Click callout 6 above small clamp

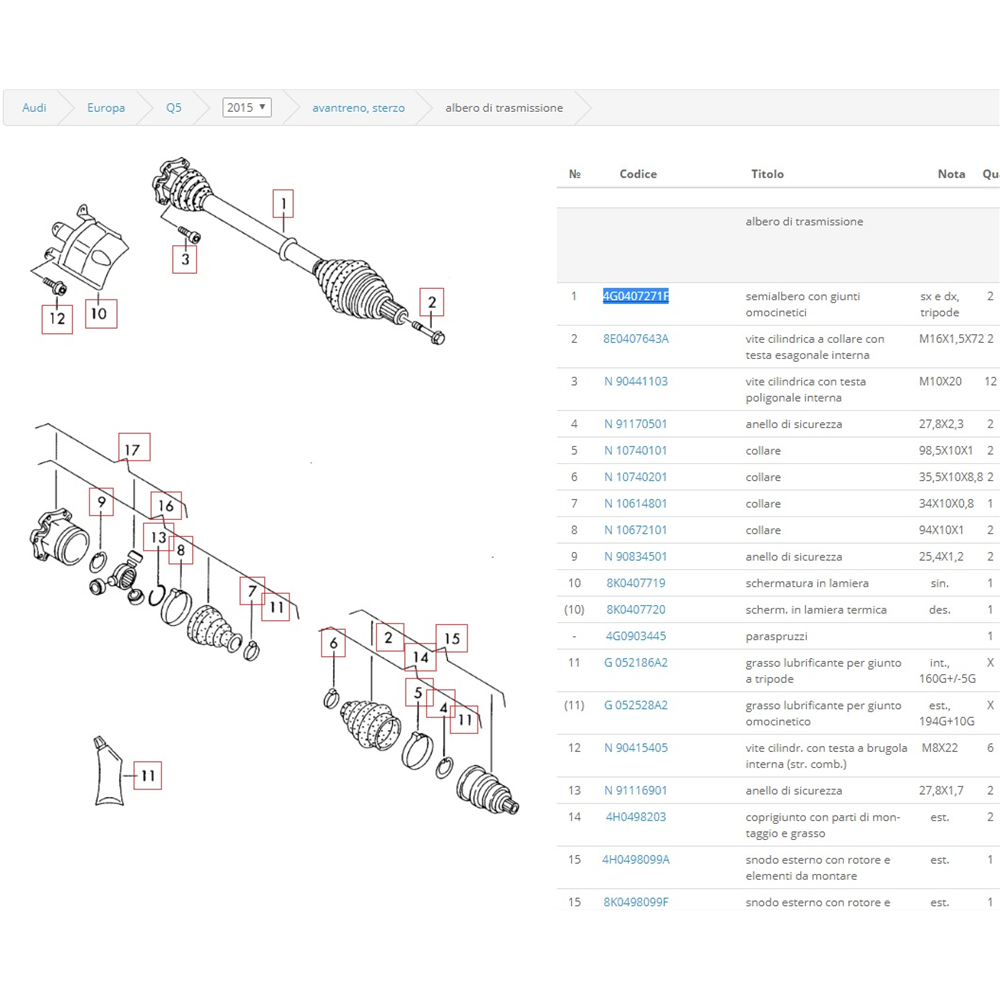coord(334,645)
